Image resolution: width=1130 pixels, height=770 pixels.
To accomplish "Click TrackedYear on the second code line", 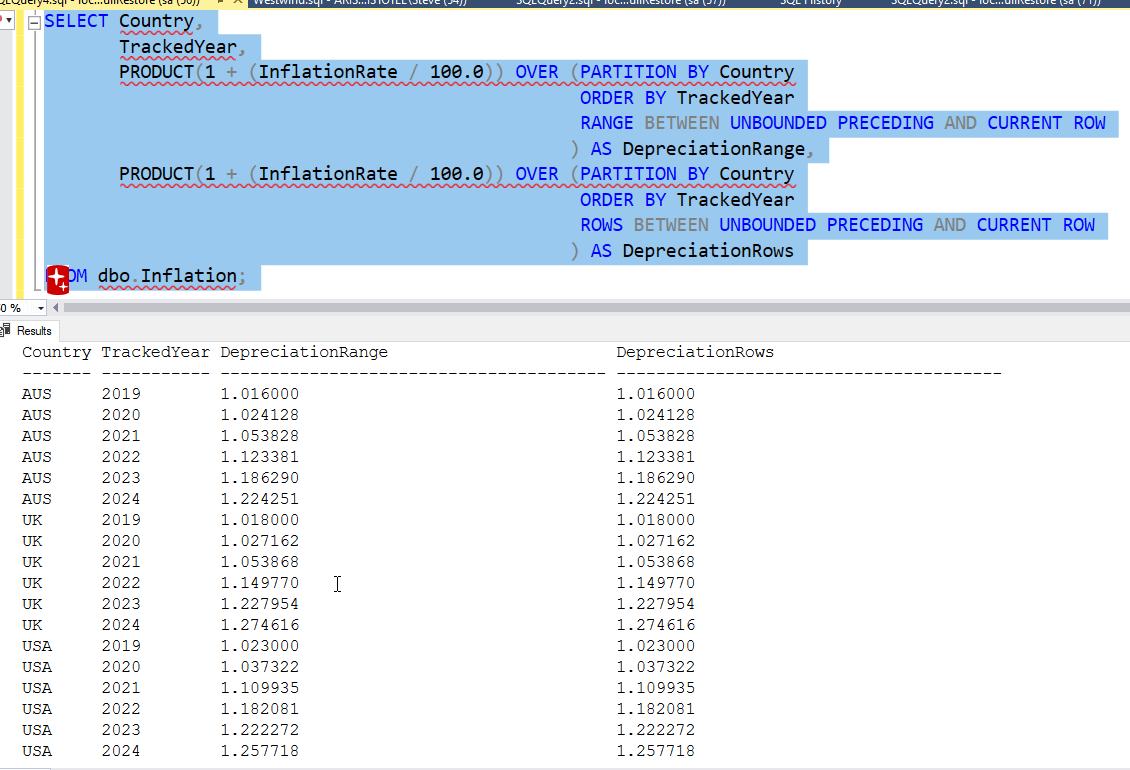I will pyautogui.click(x=177, y=47).
